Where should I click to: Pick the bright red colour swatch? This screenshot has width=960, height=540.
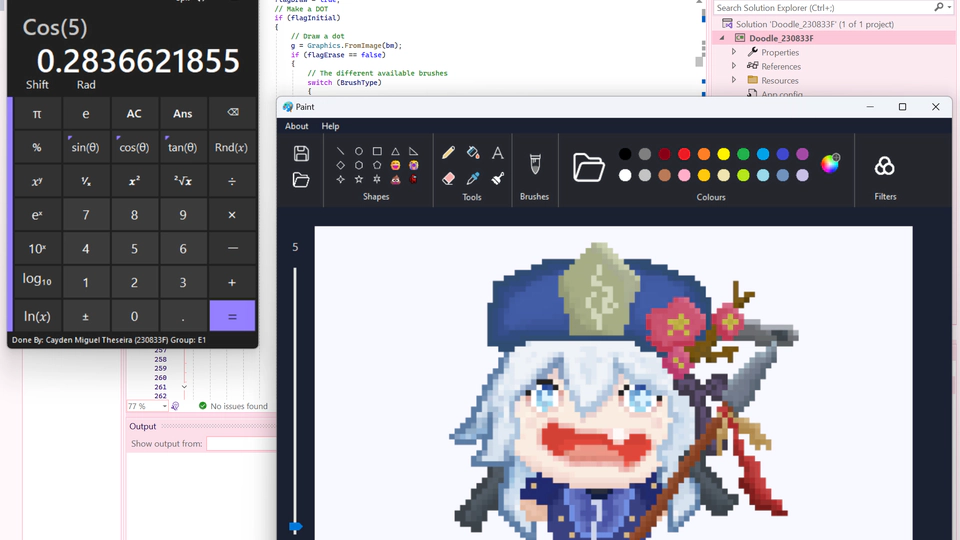click(x=684, y=154)
